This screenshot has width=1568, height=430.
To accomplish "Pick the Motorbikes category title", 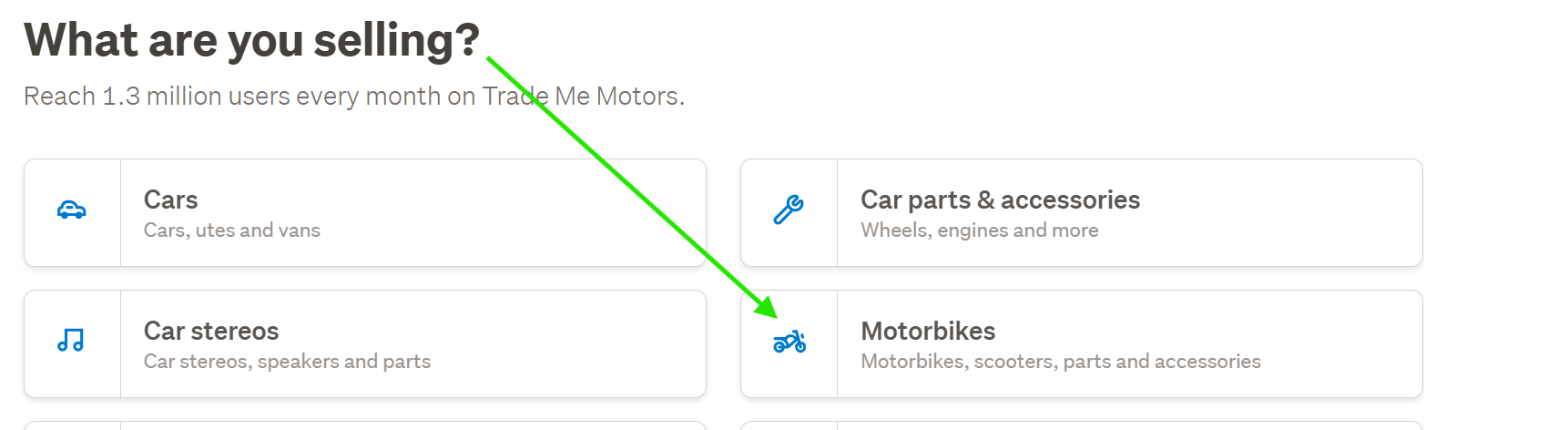I will point(928,331).
